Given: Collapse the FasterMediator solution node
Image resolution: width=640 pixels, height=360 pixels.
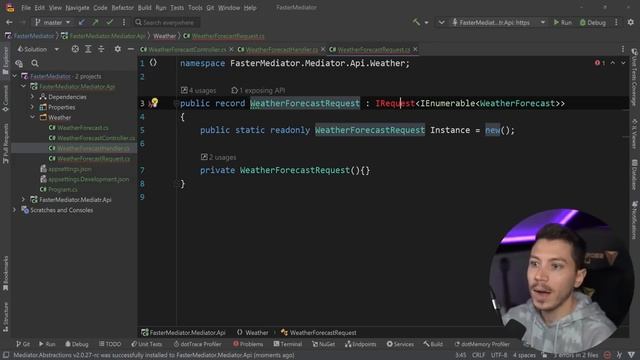Looking at the screenshot, I should [15, 76].
